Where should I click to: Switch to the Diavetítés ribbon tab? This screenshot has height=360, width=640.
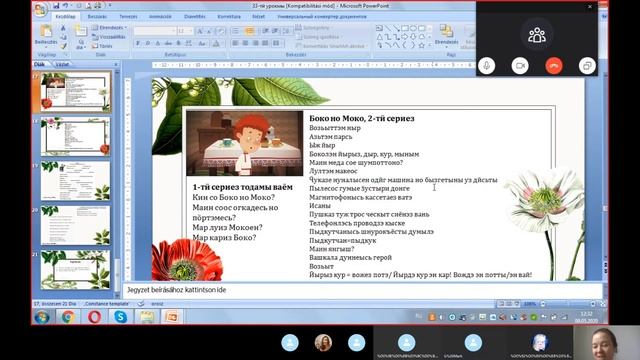coord(195,17)
